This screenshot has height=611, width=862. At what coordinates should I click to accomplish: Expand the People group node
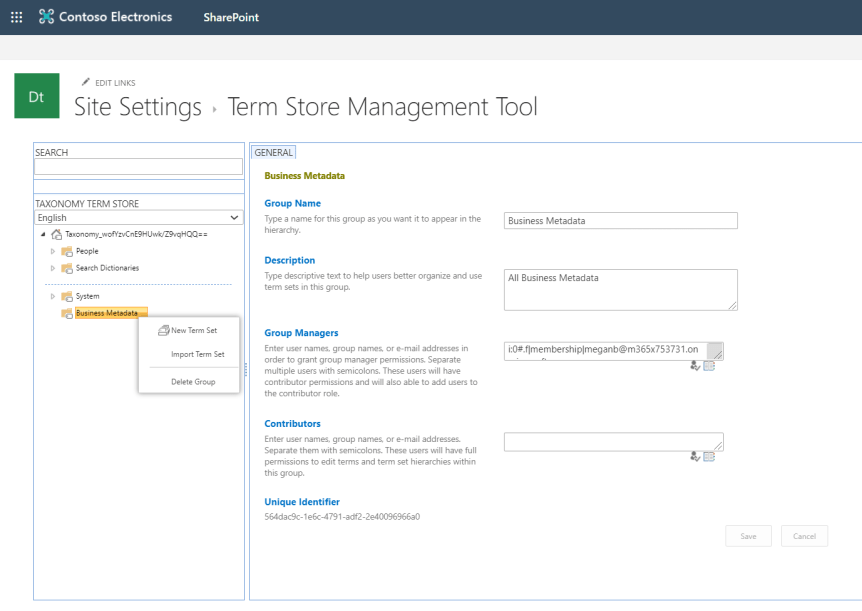(53, 251)
